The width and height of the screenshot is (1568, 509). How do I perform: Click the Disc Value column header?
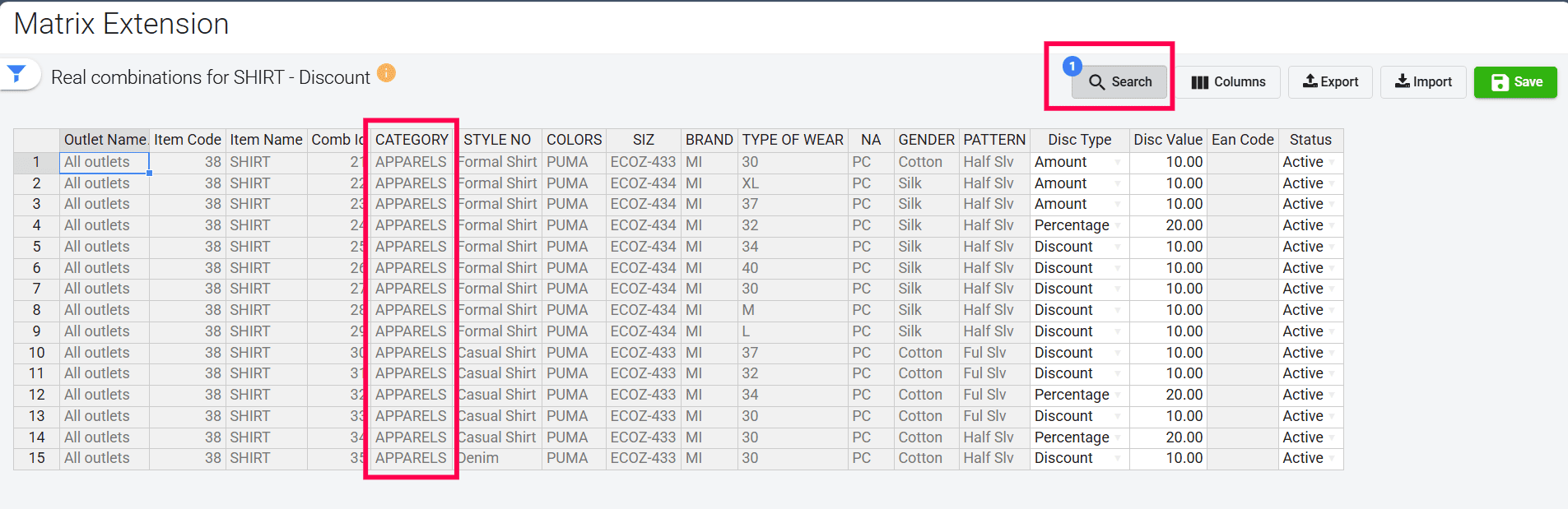(1167, 140)
